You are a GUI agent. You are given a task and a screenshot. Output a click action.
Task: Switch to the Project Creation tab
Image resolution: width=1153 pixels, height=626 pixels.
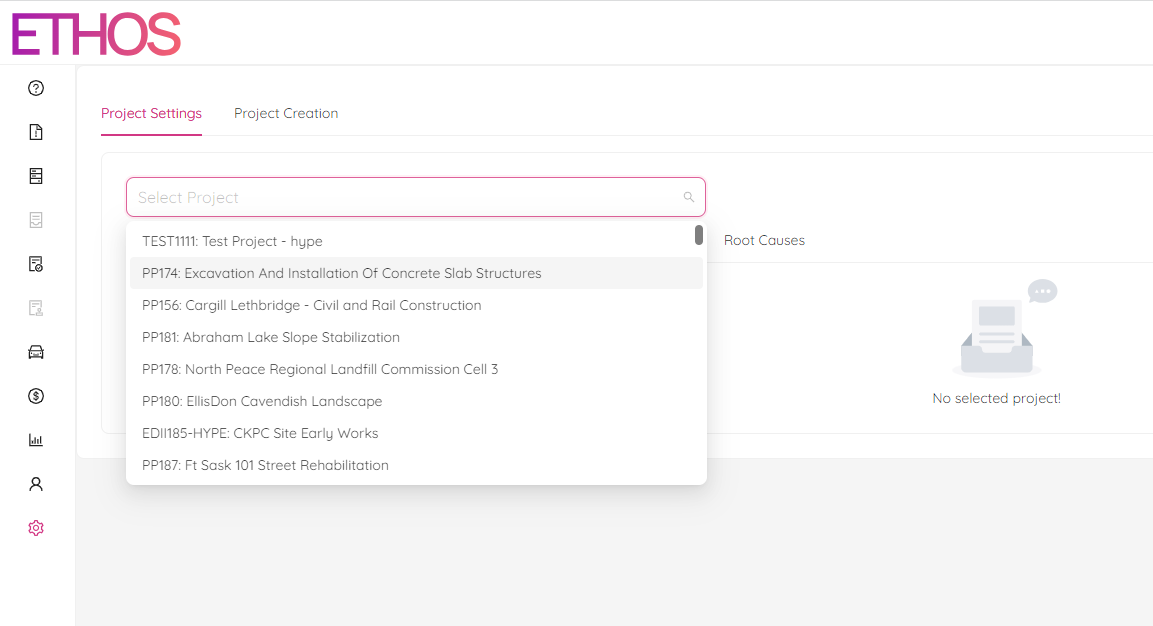(x=286, y=113)
